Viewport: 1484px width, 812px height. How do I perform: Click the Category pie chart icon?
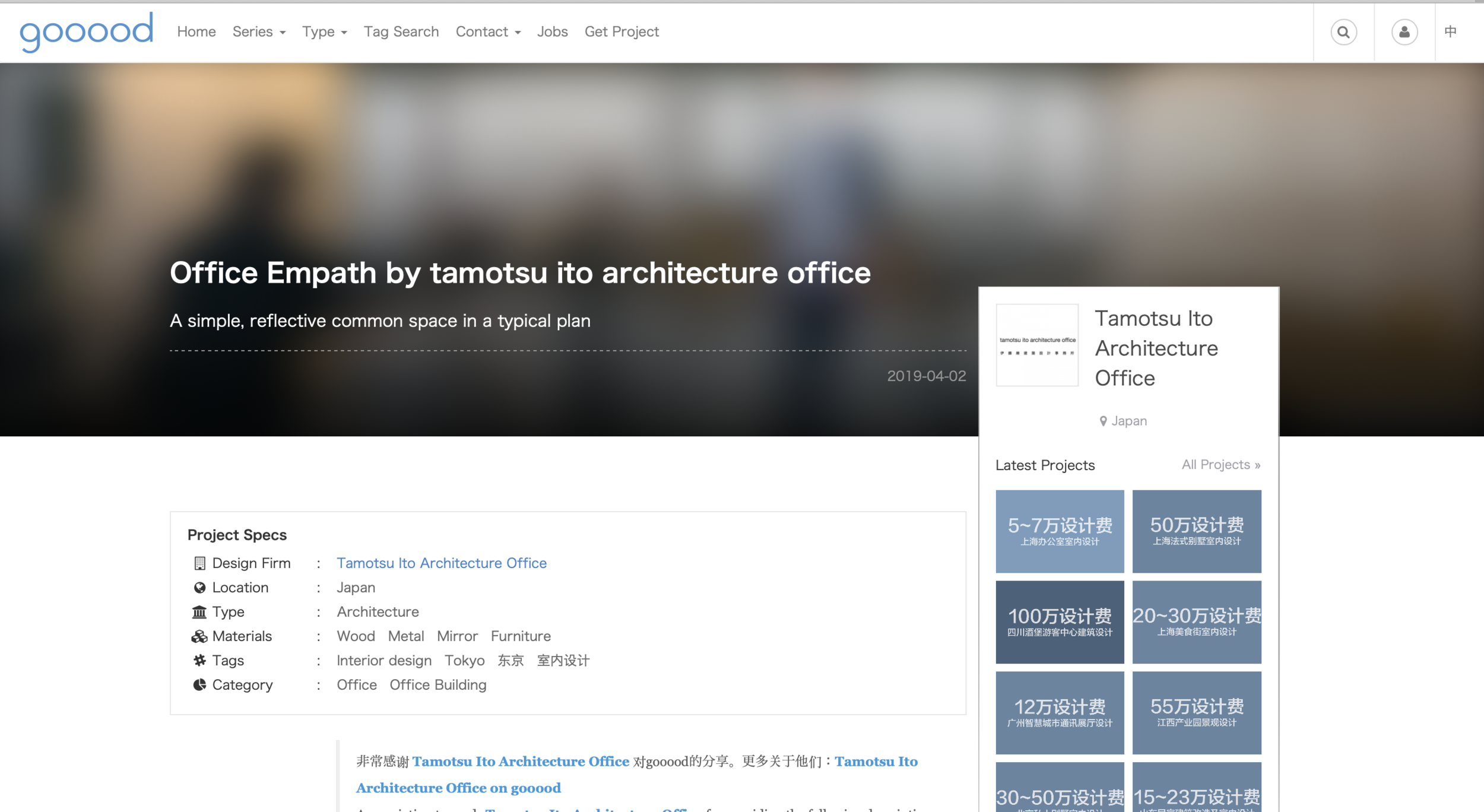point(199,684)
